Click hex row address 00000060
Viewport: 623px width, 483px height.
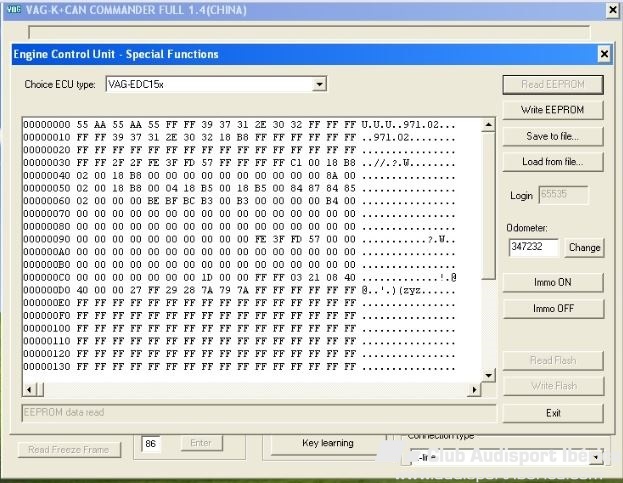(47, 201)
